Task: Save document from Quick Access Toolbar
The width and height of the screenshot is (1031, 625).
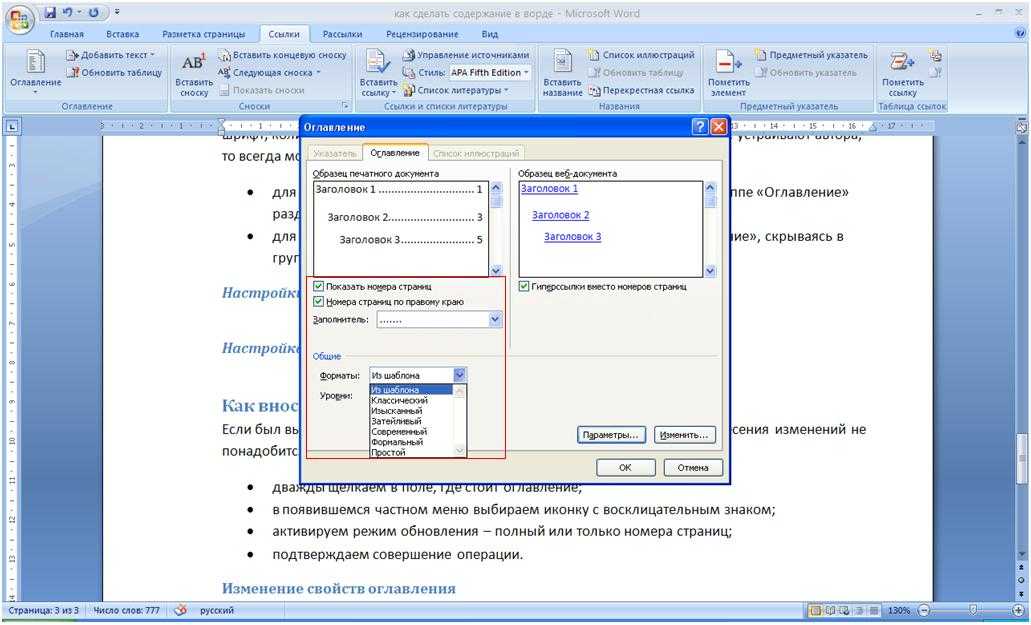Action: (x=51, y=12)
